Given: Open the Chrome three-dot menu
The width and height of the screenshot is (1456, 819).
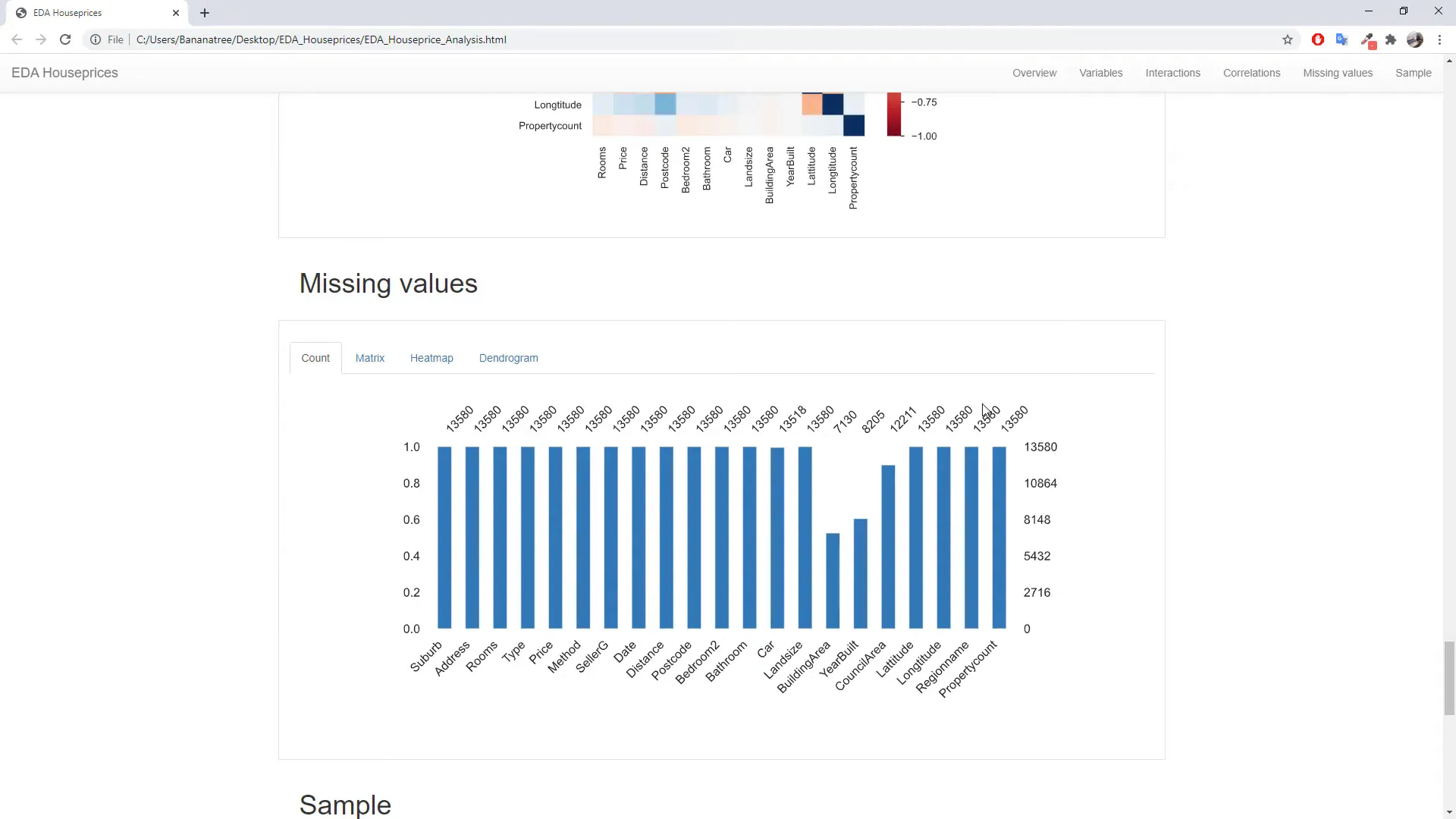Looking at the screenshot, I should tap(1441, 39).
